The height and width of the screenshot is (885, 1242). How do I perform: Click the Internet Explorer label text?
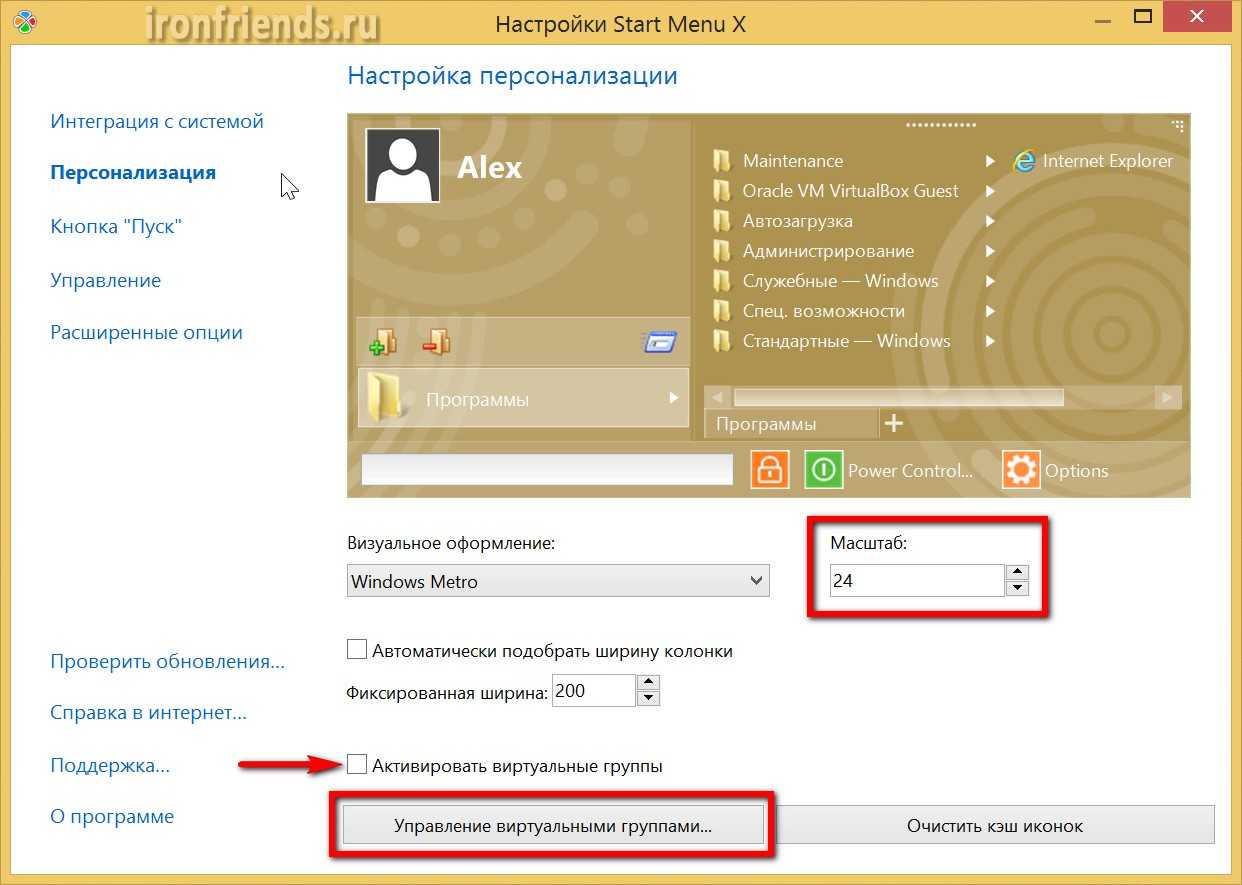1108,161
